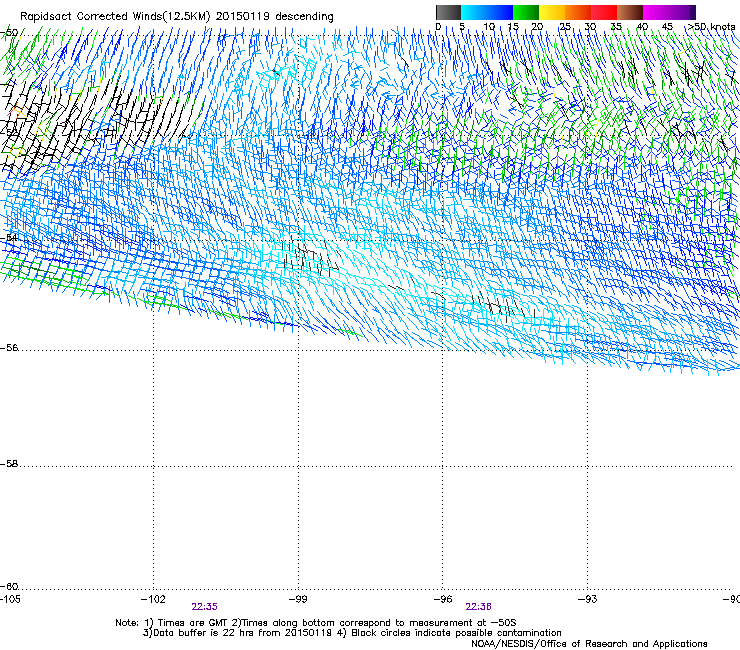This screenshot has width=740, height=650.
Task: Click the '-102' longitude label
Action: coord(153,599)
